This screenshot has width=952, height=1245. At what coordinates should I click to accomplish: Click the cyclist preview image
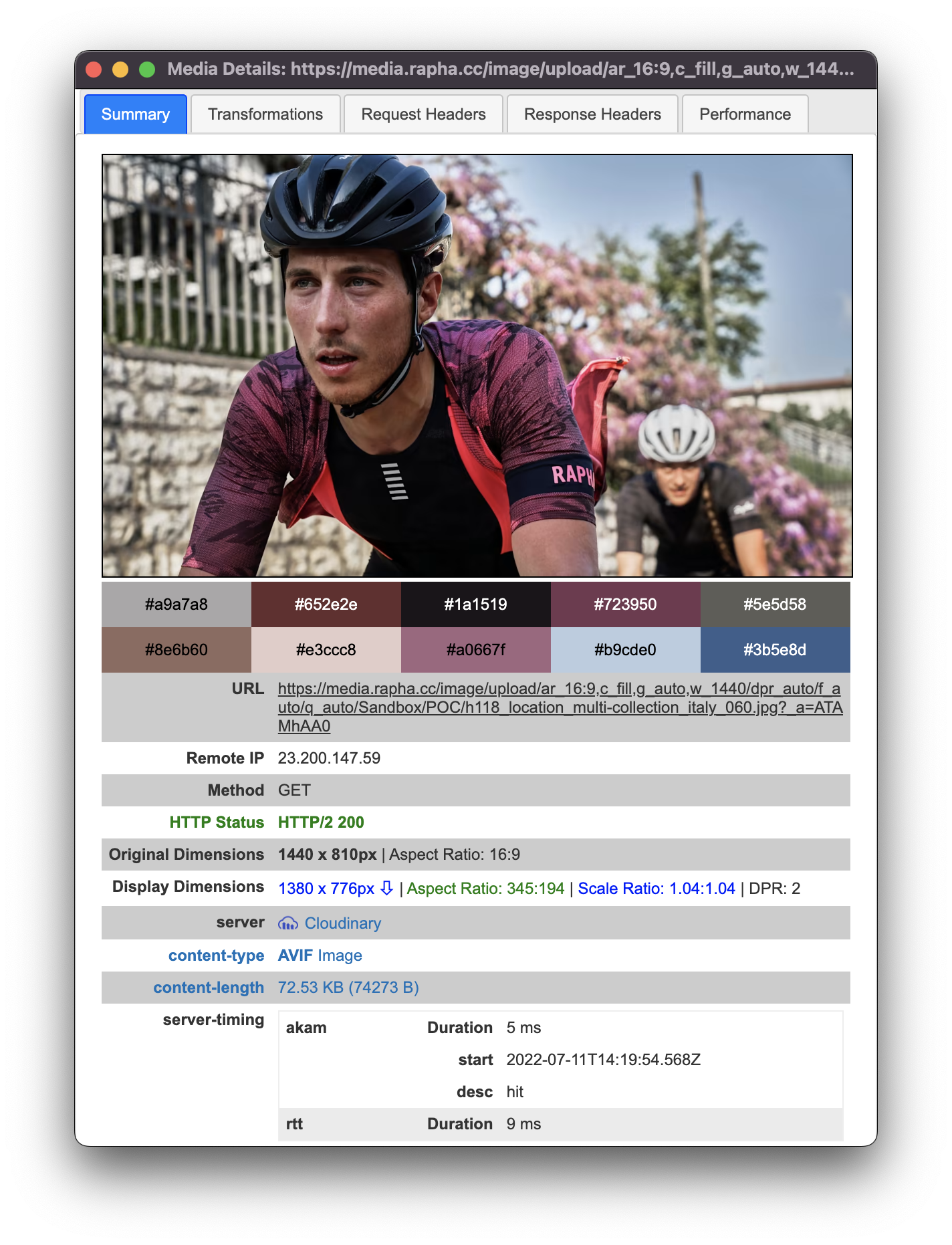coord(477,366)
